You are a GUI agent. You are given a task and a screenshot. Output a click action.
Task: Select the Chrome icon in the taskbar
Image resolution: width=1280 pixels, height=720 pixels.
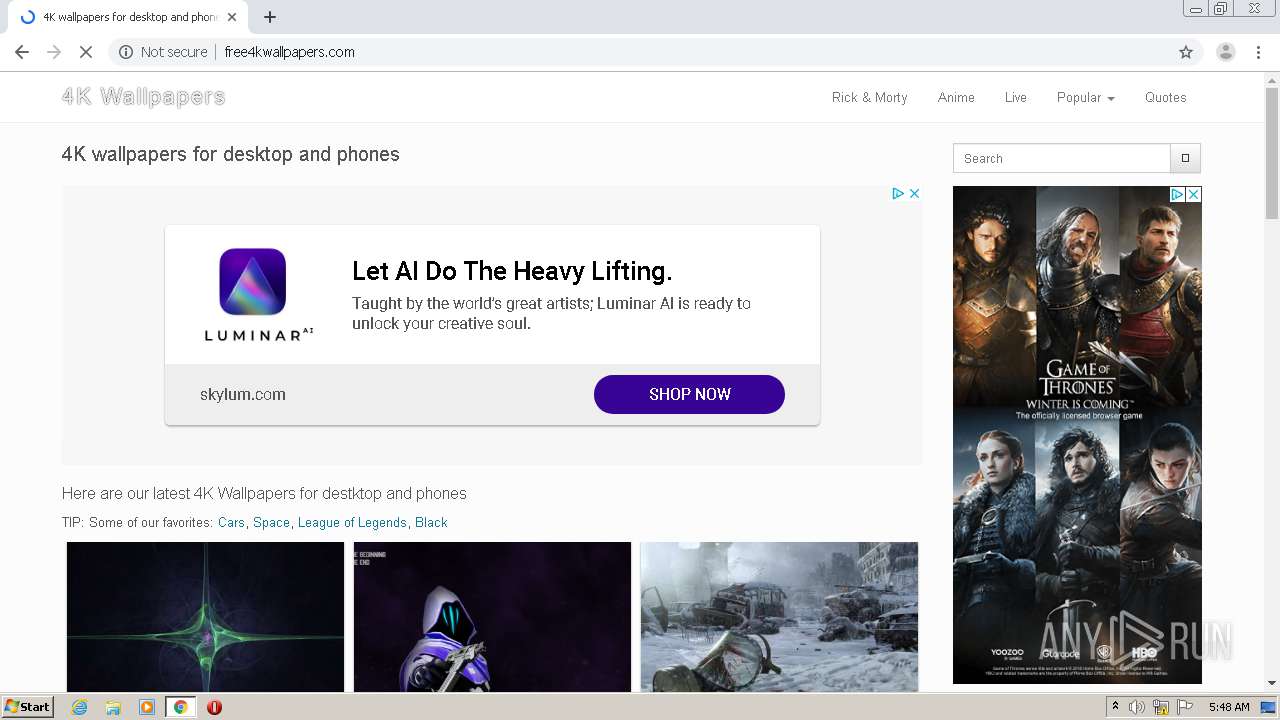click(180, 707)
